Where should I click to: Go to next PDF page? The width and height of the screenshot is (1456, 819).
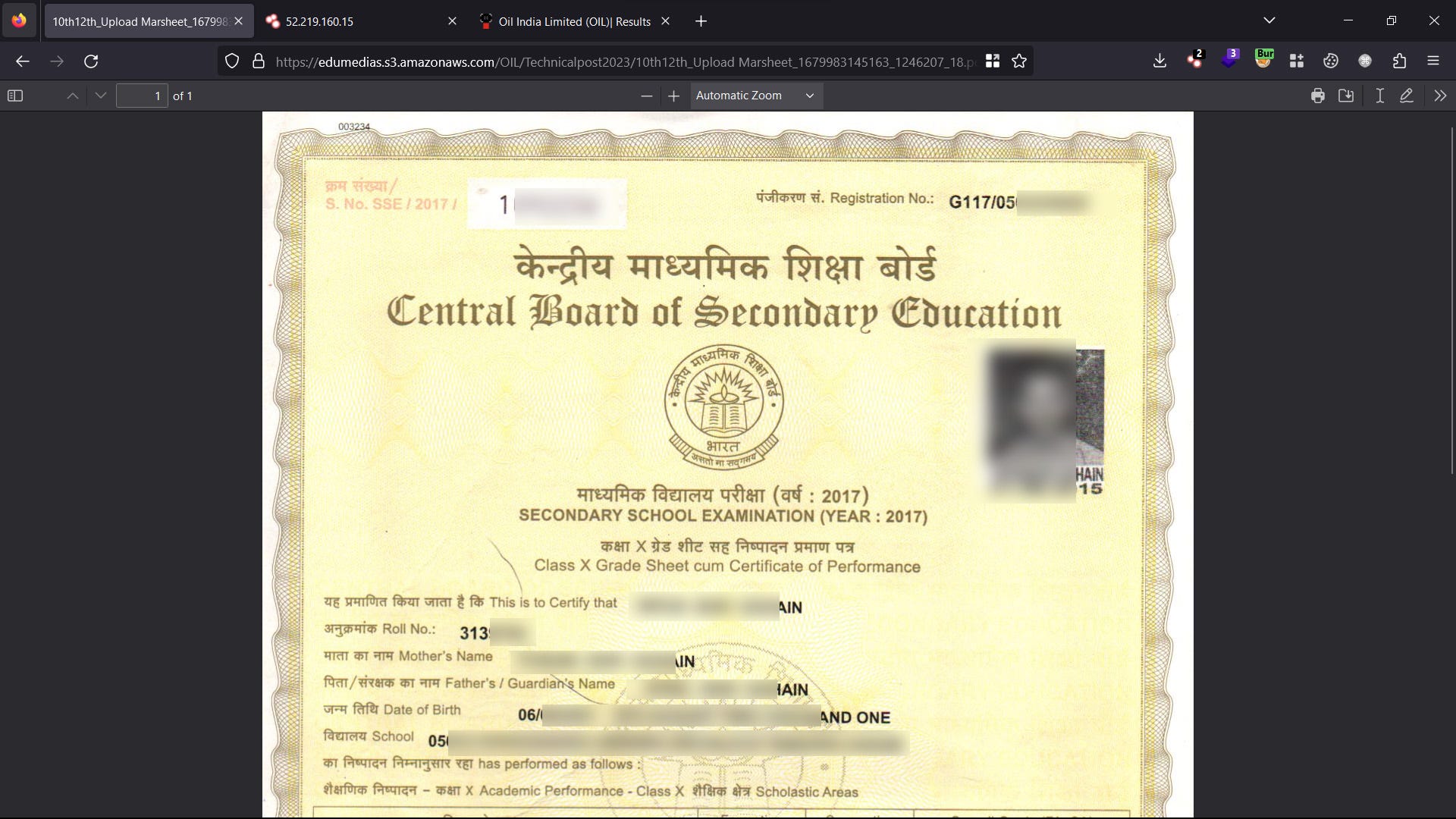click(x=101, y=96)
